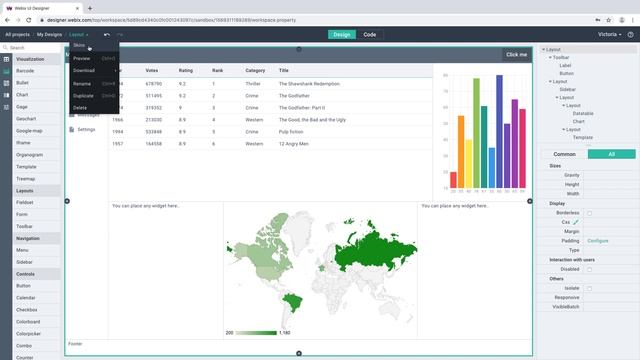The width and height of the screenshot is (640, 360).
Task: Click the map color legend gradient bar
Action: (256, 333)
